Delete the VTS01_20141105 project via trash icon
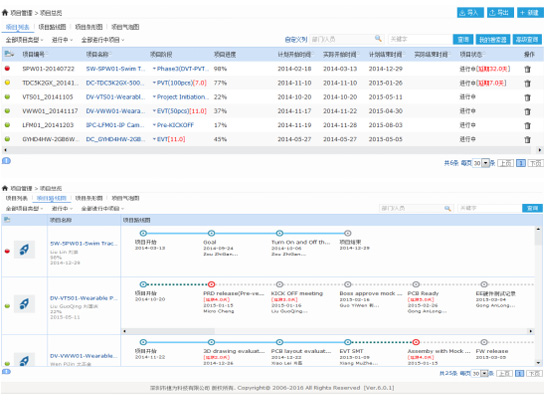This screenshot has width=544, height=400. [x=527, y=97]
